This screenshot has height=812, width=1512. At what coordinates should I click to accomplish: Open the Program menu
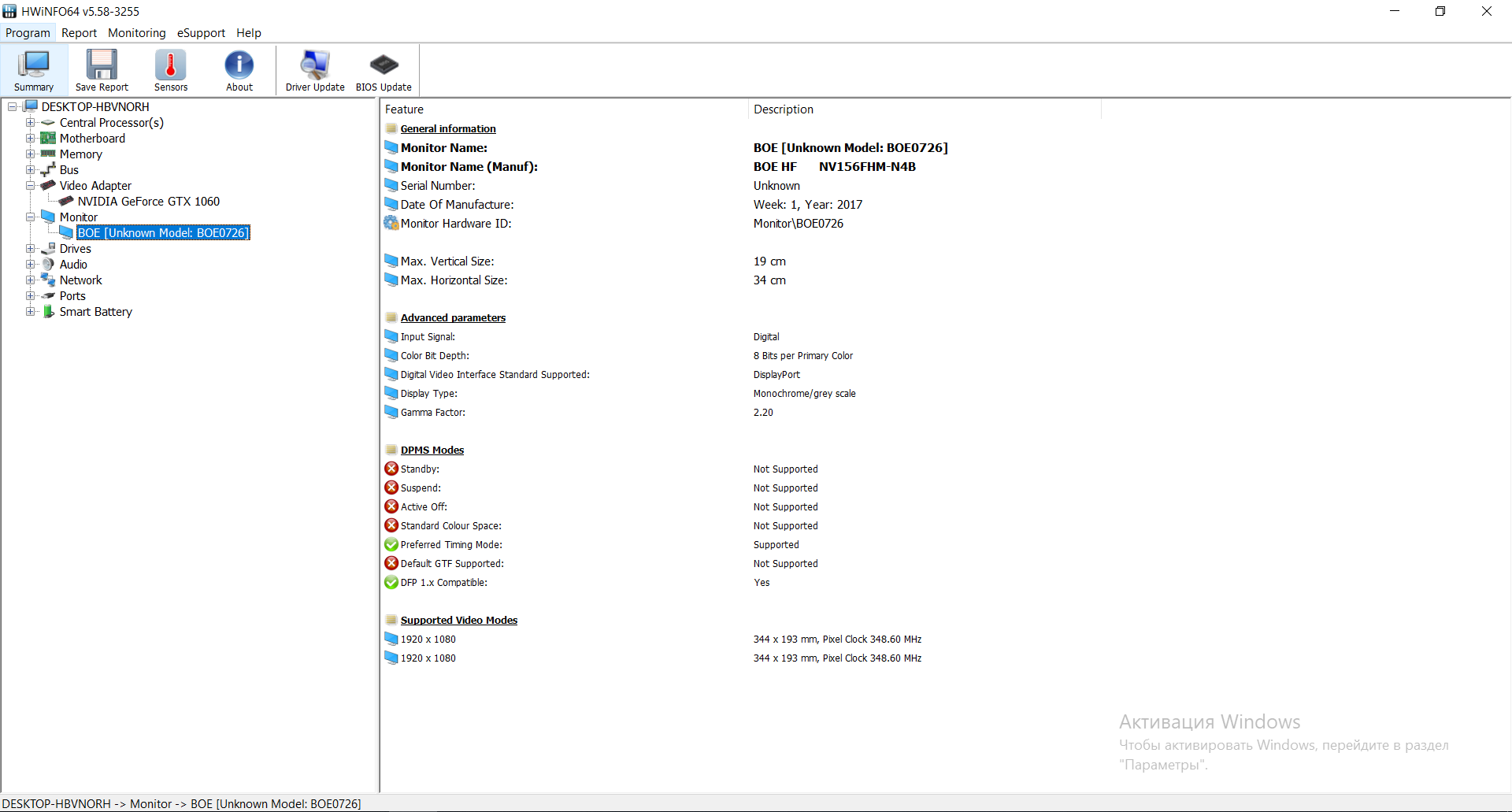28,33
